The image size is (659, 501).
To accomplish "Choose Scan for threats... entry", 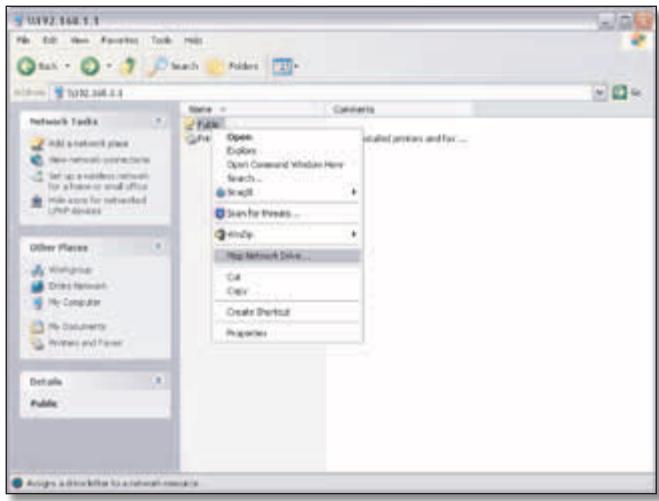I will [x=287, y=214].
